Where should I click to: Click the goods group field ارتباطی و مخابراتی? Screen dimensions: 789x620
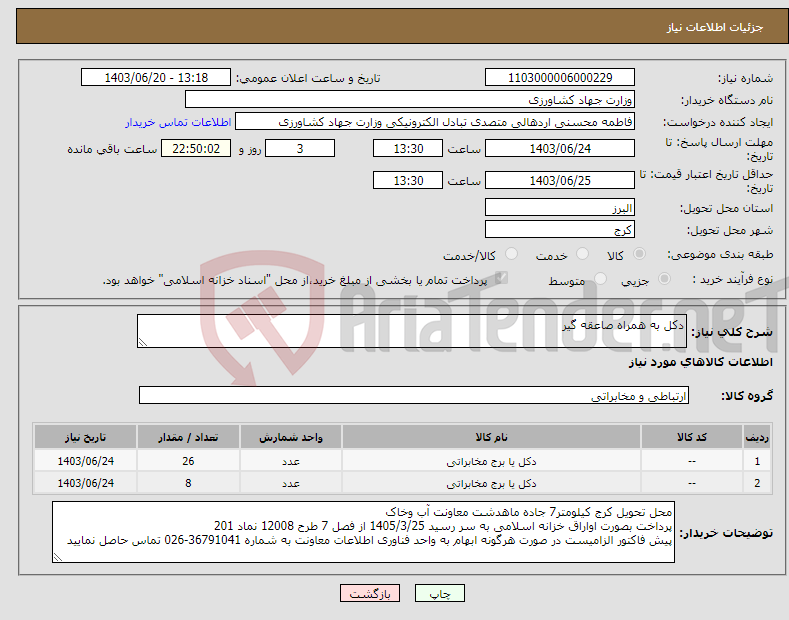414,396
